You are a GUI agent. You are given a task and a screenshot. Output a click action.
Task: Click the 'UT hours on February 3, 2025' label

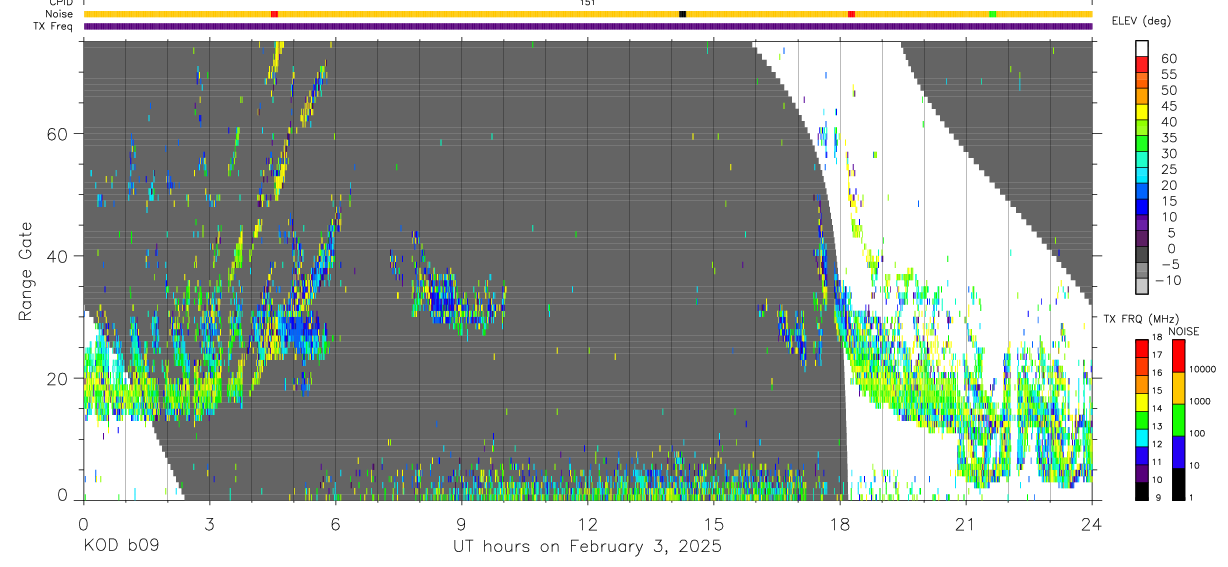(x=588, y=547)
